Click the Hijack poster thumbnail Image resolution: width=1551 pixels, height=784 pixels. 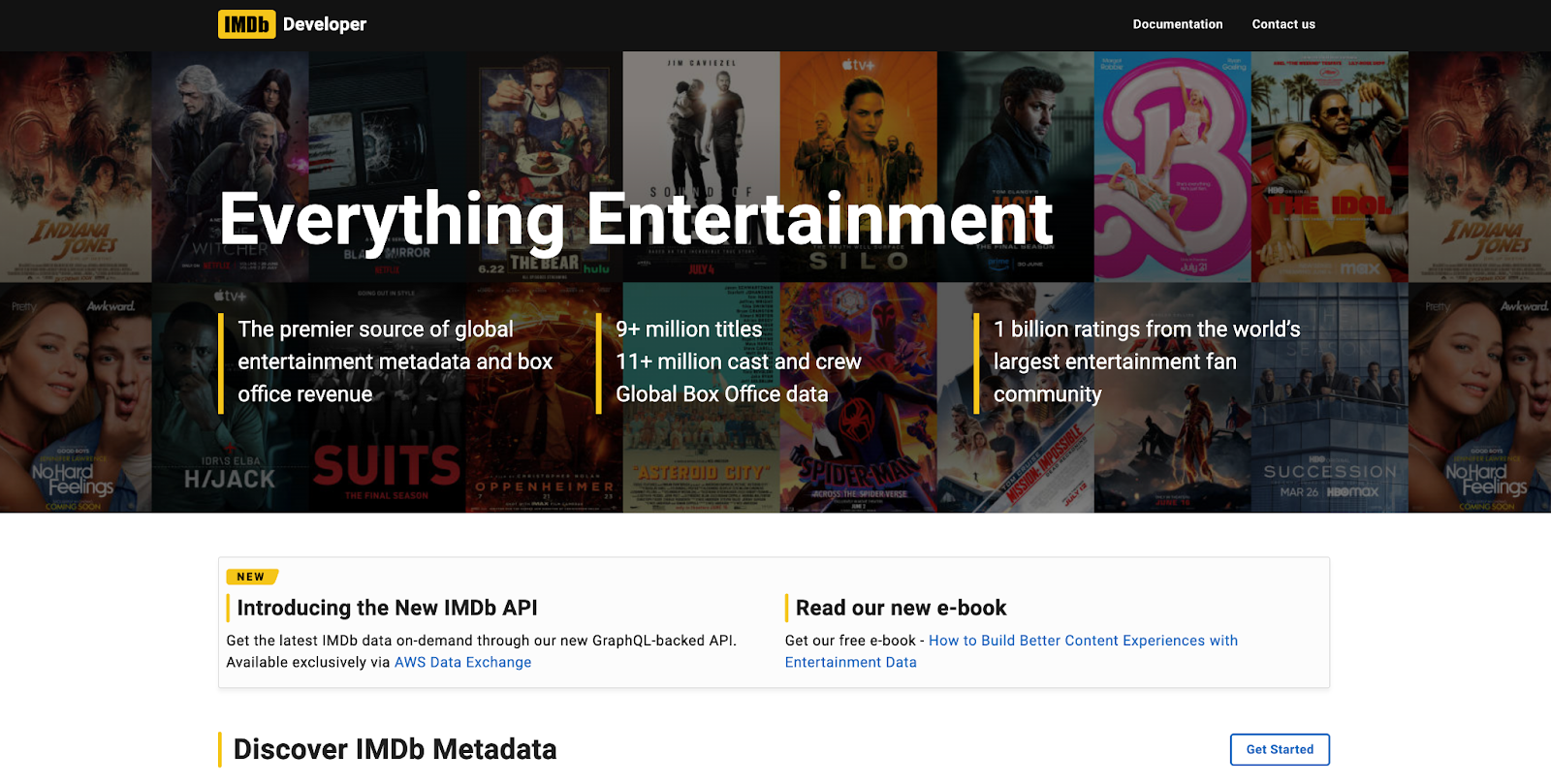(230, 397)
